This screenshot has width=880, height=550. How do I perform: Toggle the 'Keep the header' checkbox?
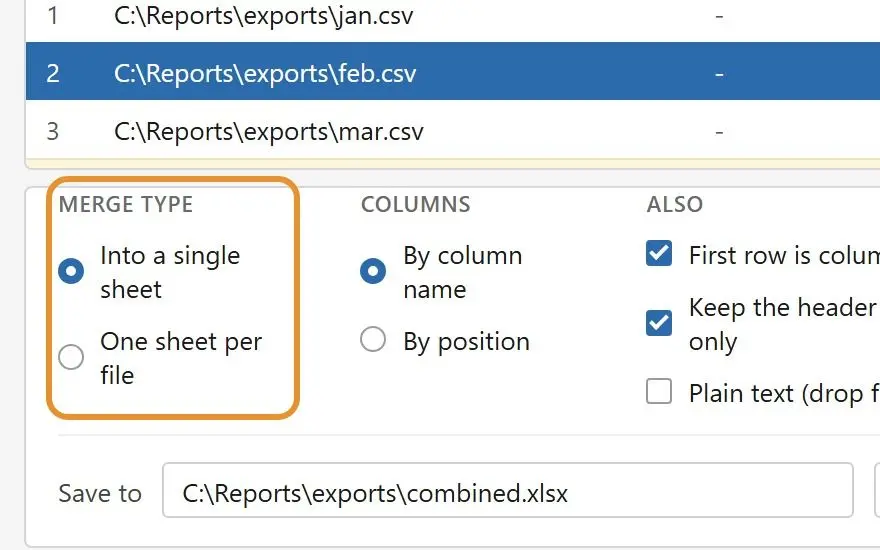click(659, 323)
